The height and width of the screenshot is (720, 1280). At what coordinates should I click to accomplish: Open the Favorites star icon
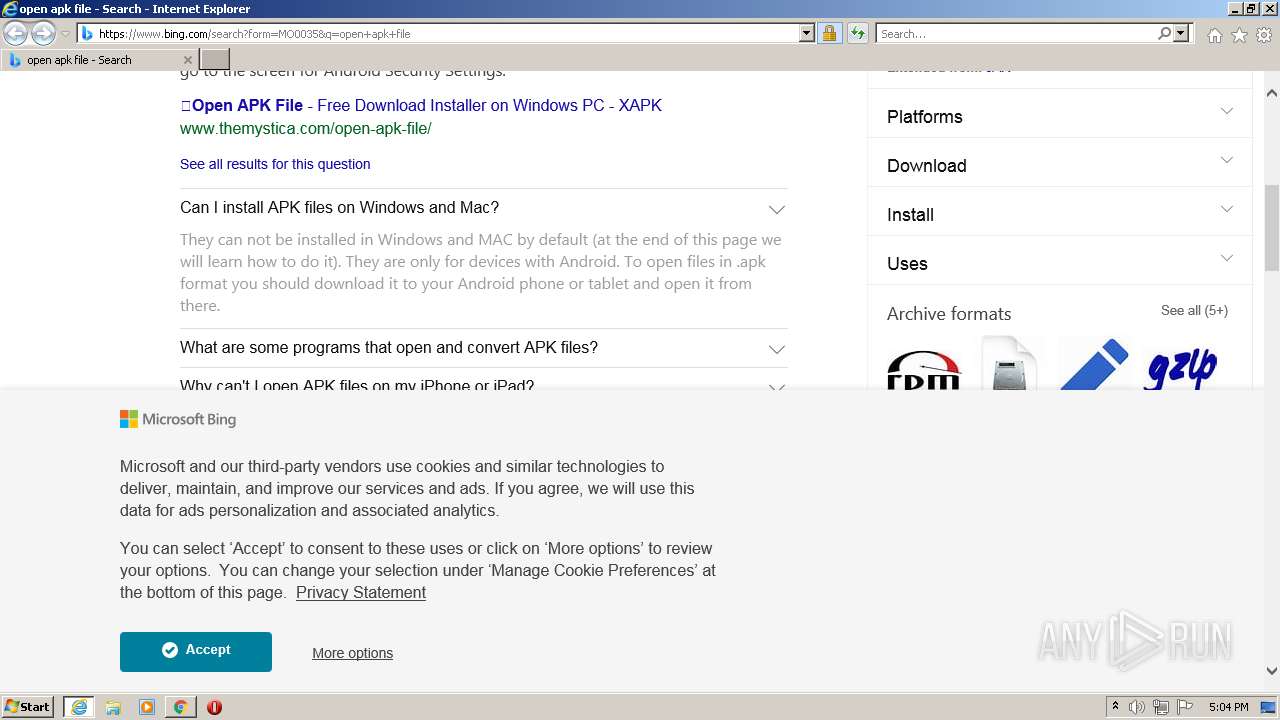click(x=1239, y=35)
